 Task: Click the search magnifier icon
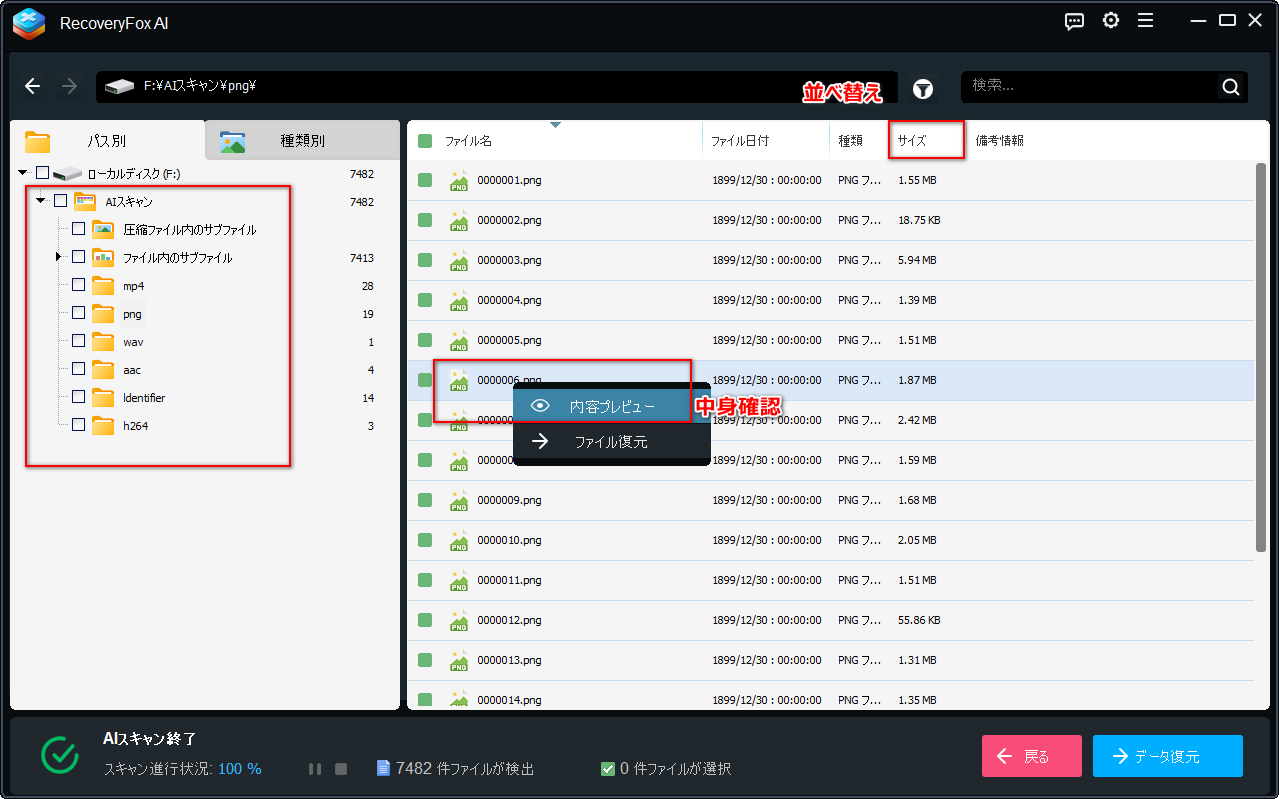pyautogui.click(x=1230, y=87)
